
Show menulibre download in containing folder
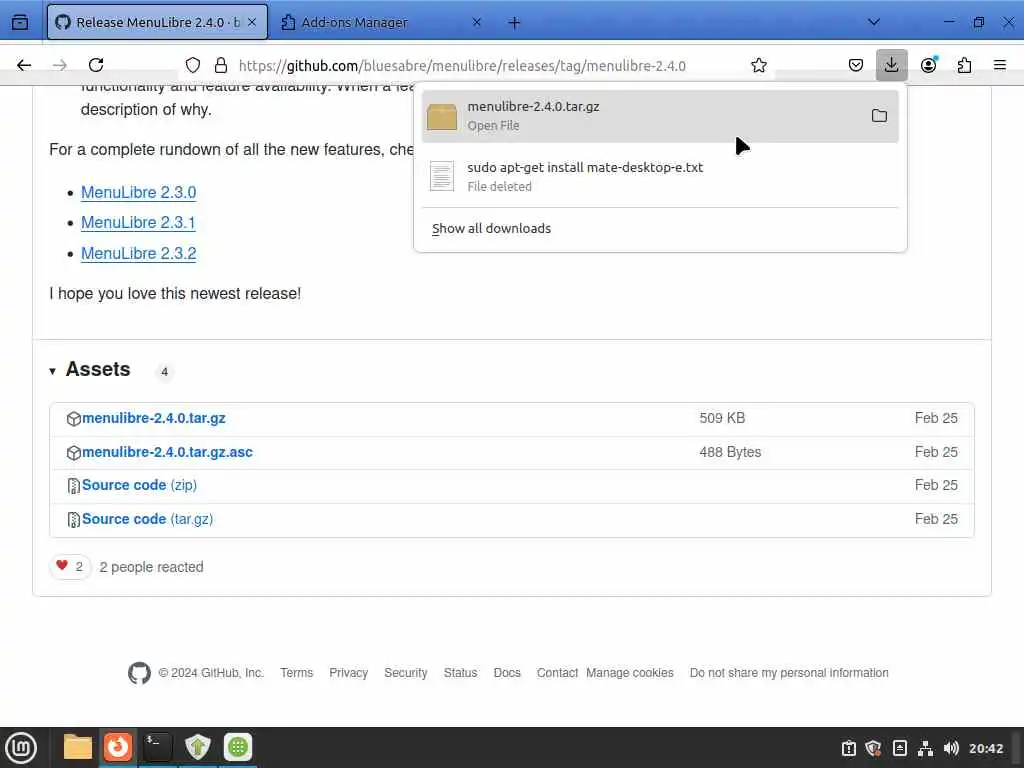(879, 116)
